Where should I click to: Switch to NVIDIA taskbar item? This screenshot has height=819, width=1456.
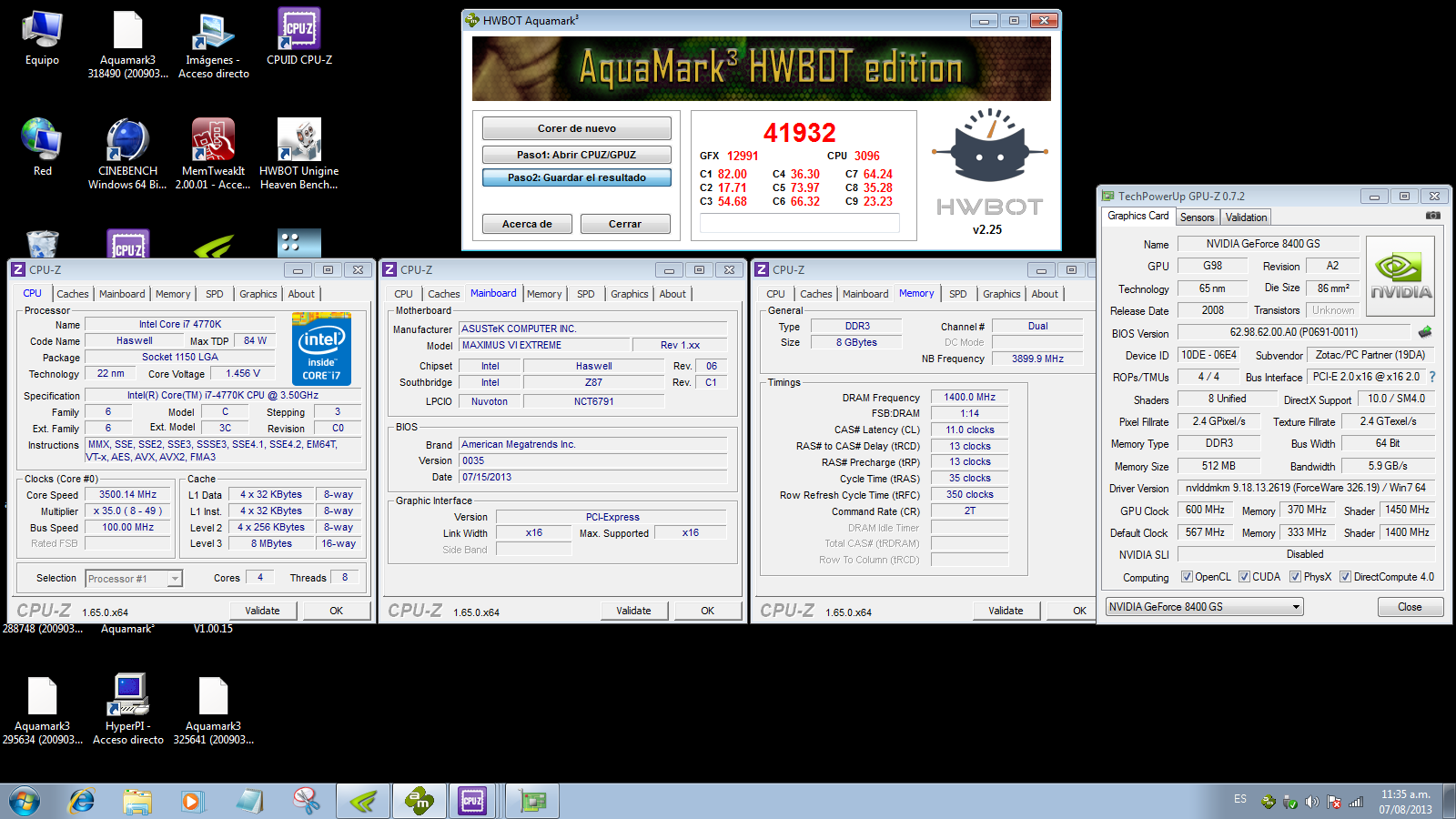(363, 801)
